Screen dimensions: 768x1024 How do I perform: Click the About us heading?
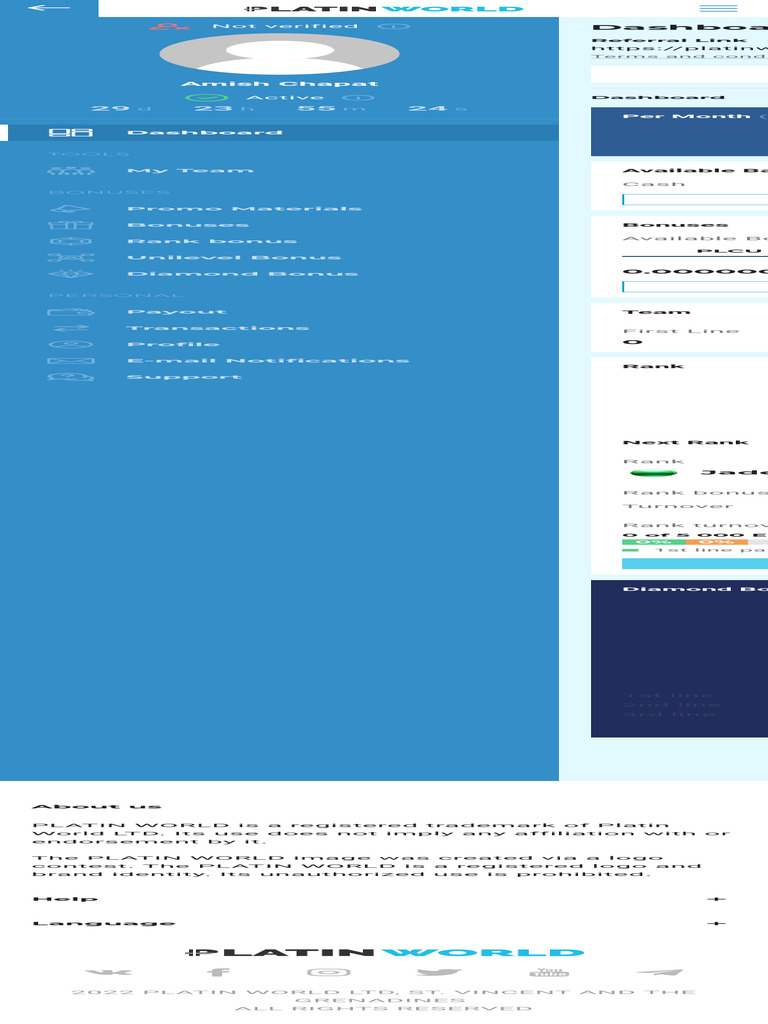[97, 807]
